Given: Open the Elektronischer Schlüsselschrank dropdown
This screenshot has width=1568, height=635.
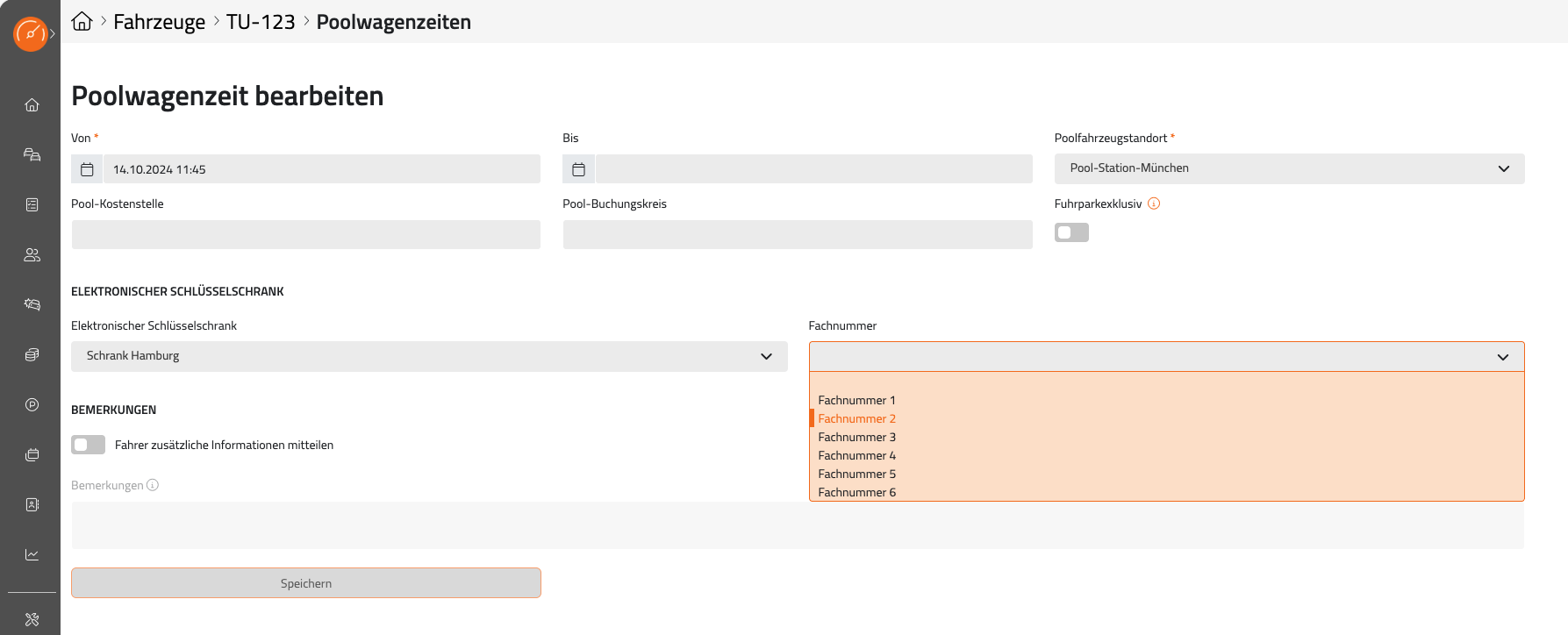Looking at the screenshot, I should pos(428,356).
